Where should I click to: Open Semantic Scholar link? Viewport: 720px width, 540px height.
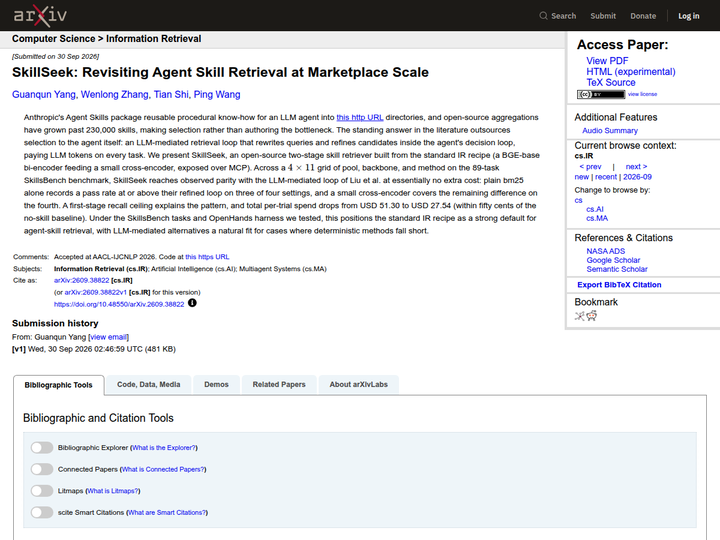617,269
